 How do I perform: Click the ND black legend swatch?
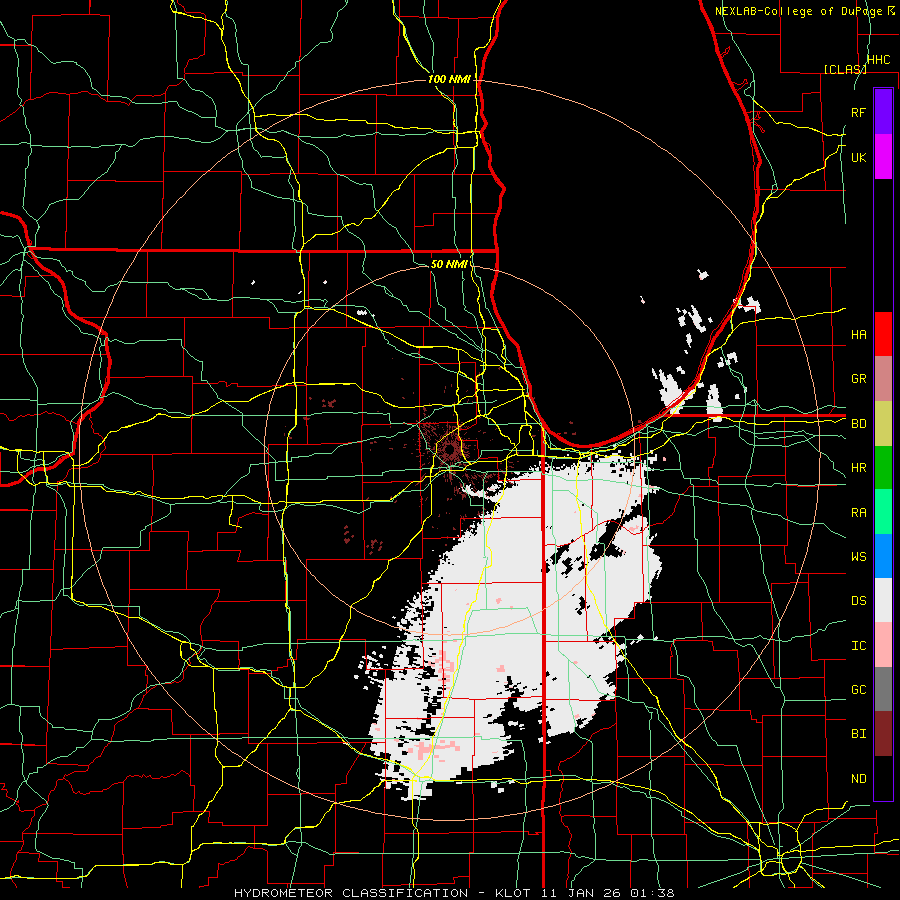click(x=883, y=778)
